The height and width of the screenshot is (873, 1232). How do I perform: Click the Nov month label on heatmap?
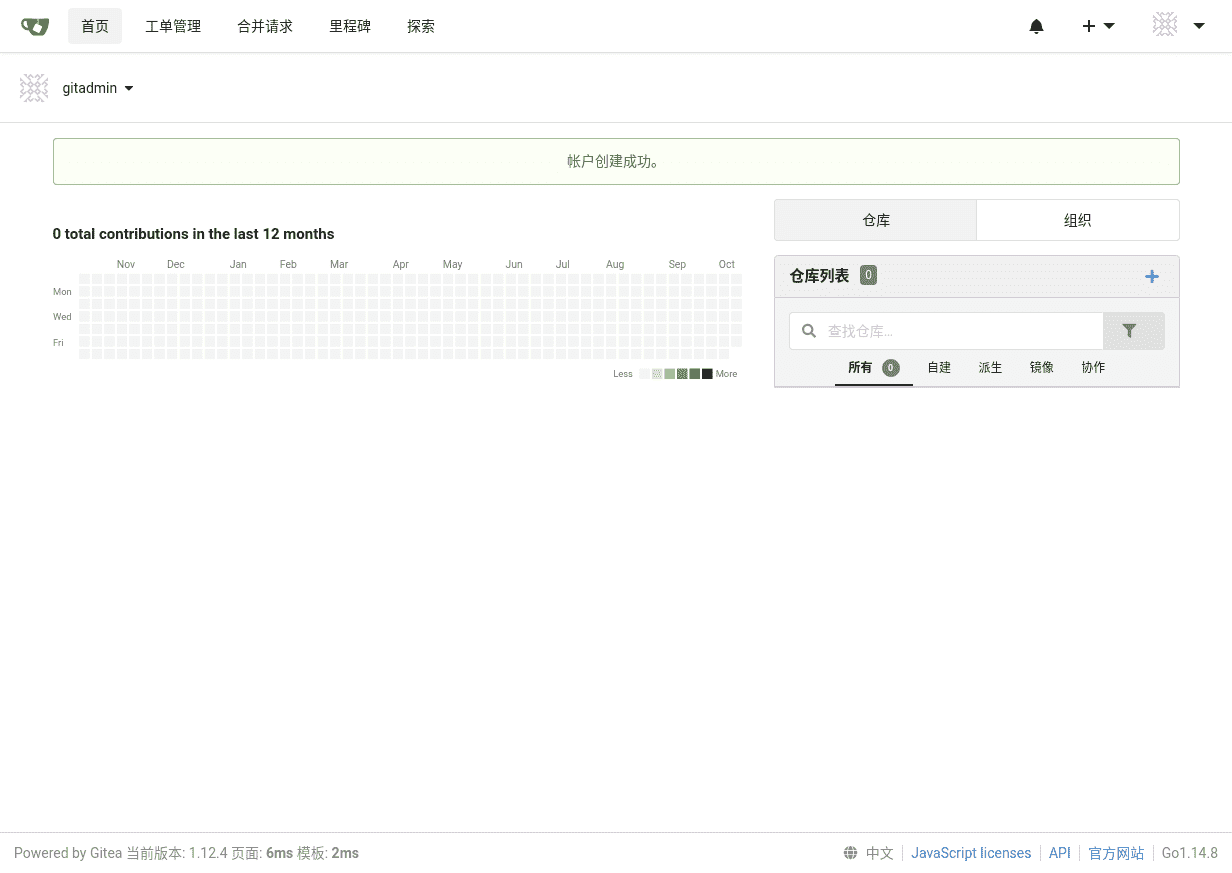click(x=126, y=264)
